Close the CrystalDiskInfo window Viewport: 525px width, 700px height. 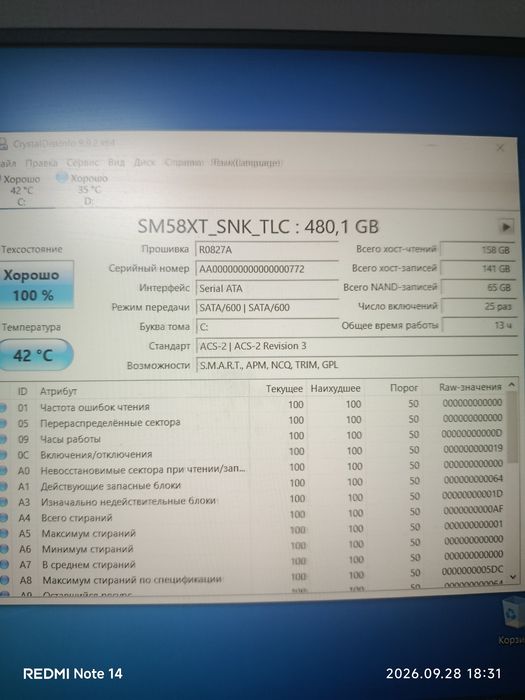(500, 148)
